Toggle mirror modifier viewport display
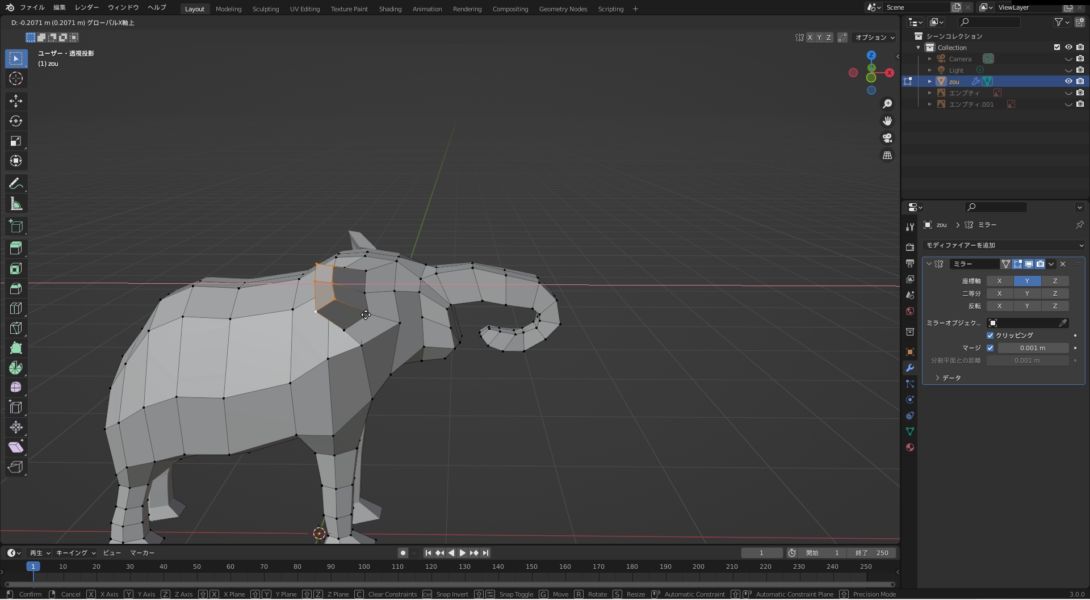This screenshot has height=600, width=1090. point(1029,264)
